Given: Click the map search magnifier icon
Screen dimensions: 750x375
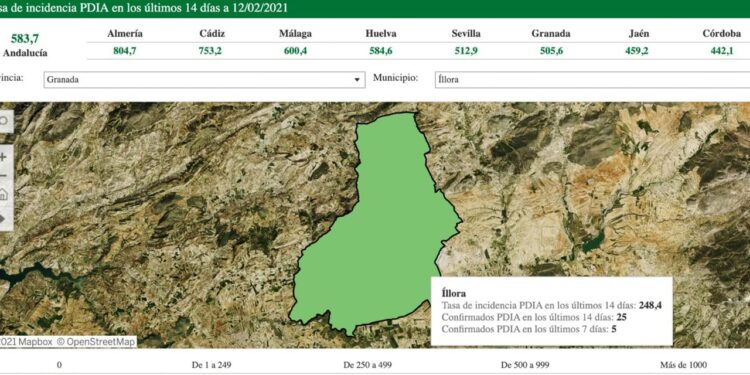Looking at the screenshot, I should [4, 121].
